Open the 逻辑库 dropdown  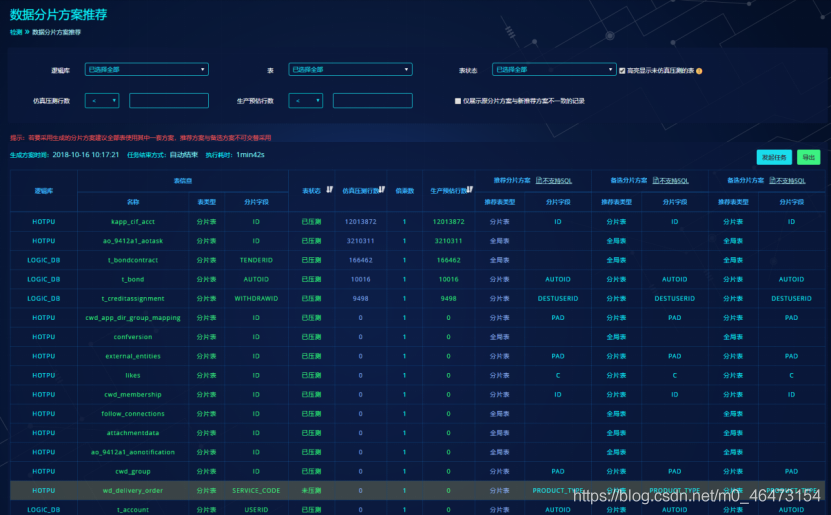point(147,69)
